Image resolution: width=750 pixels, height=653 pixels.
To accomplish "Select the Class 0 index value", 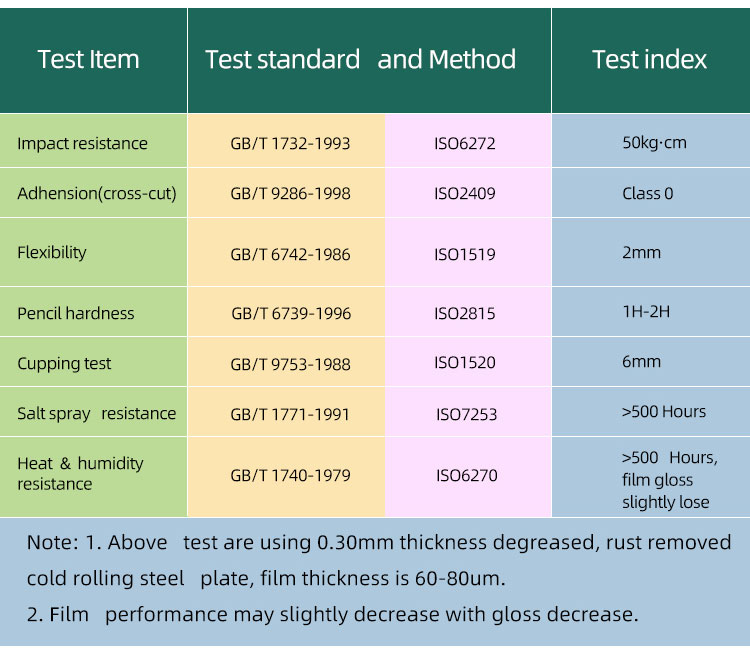I will tap(648, 193).
